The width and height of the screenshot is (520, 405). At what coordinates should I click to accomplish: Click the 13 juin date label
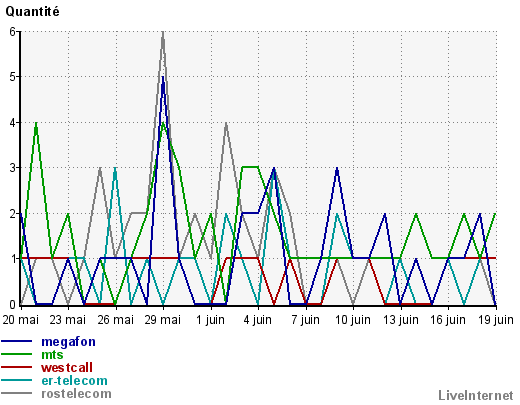[x=400, y=320]
